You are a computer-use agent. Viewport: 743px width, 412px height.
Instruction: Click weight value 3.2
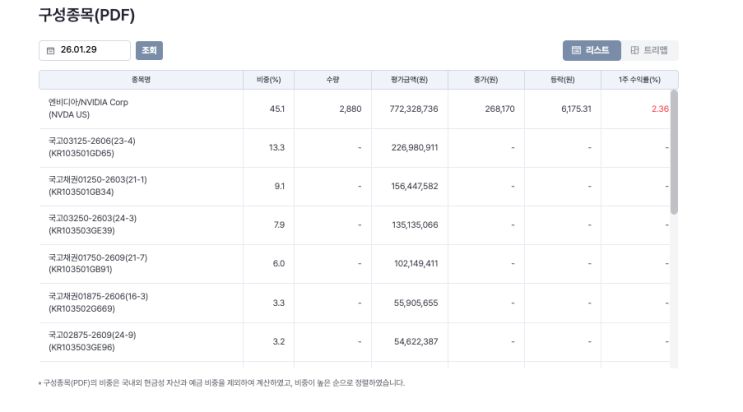[x=279, y=342]
